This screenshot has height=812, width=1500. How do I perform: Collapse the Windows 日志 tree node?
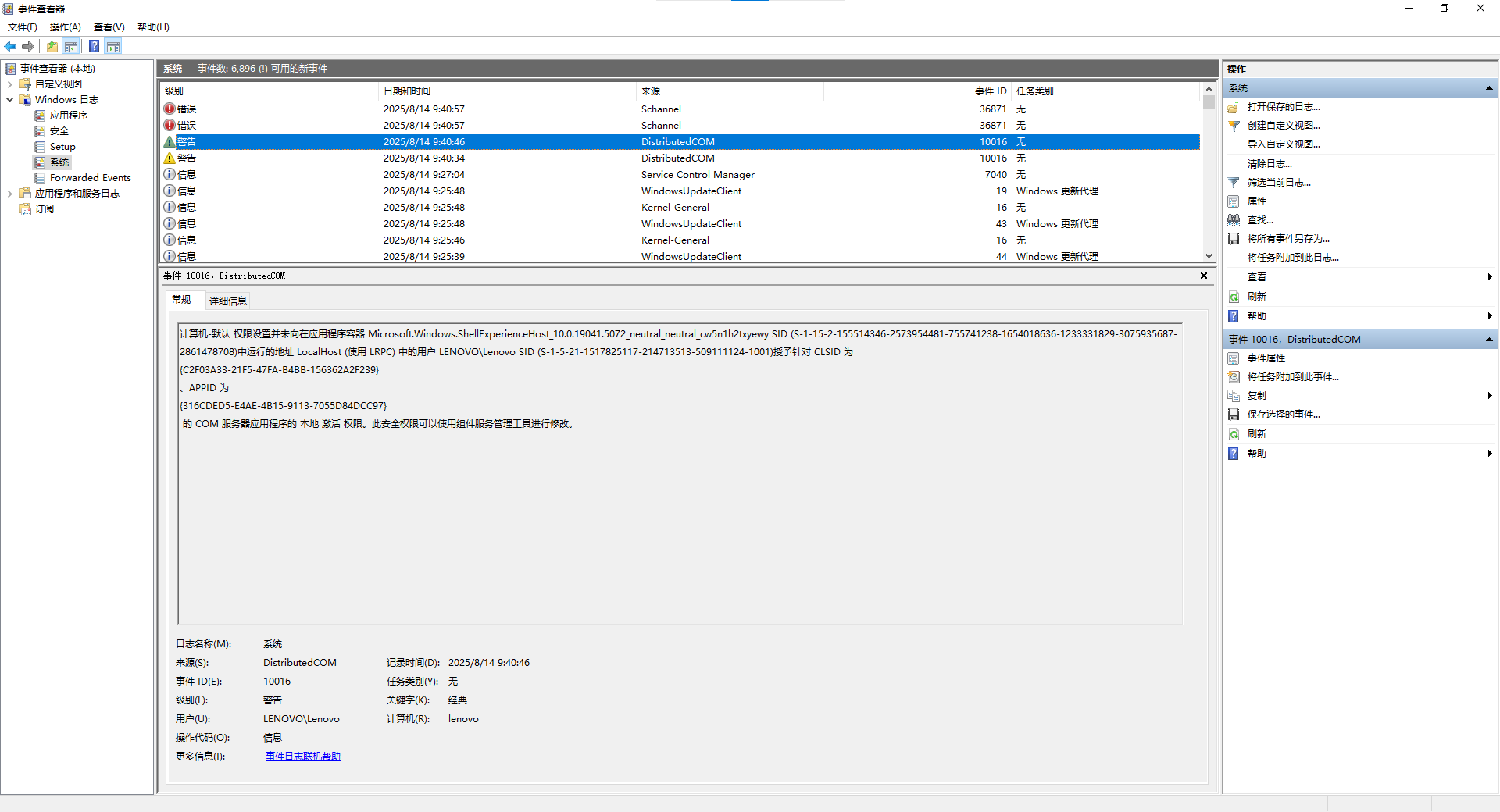click(x=9, y=100)
